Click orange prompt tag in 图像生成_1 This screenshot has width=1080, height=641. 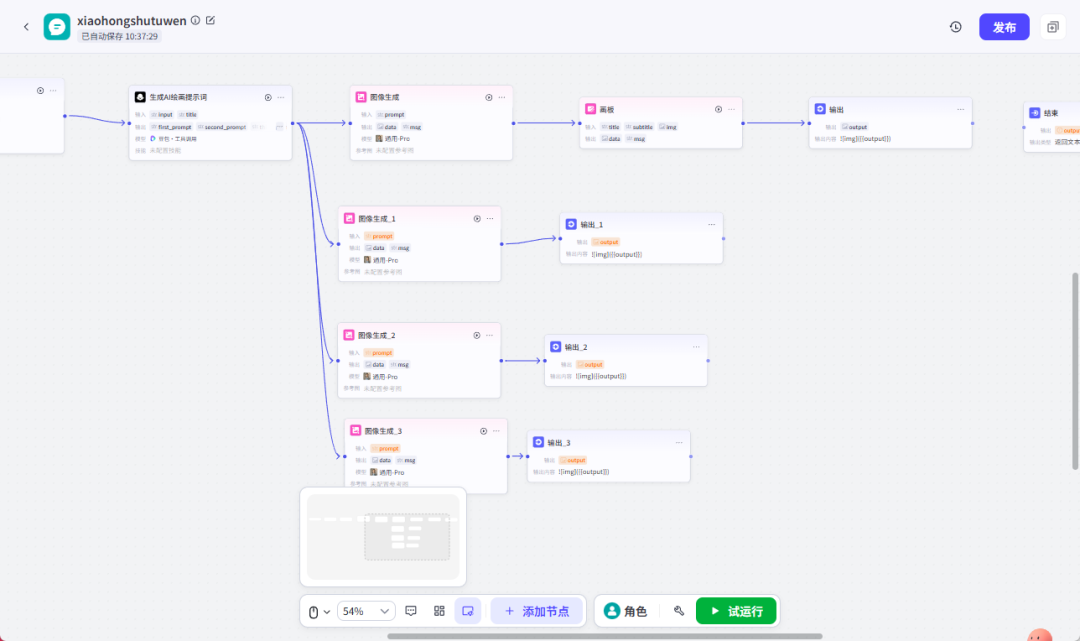[380, 236]
